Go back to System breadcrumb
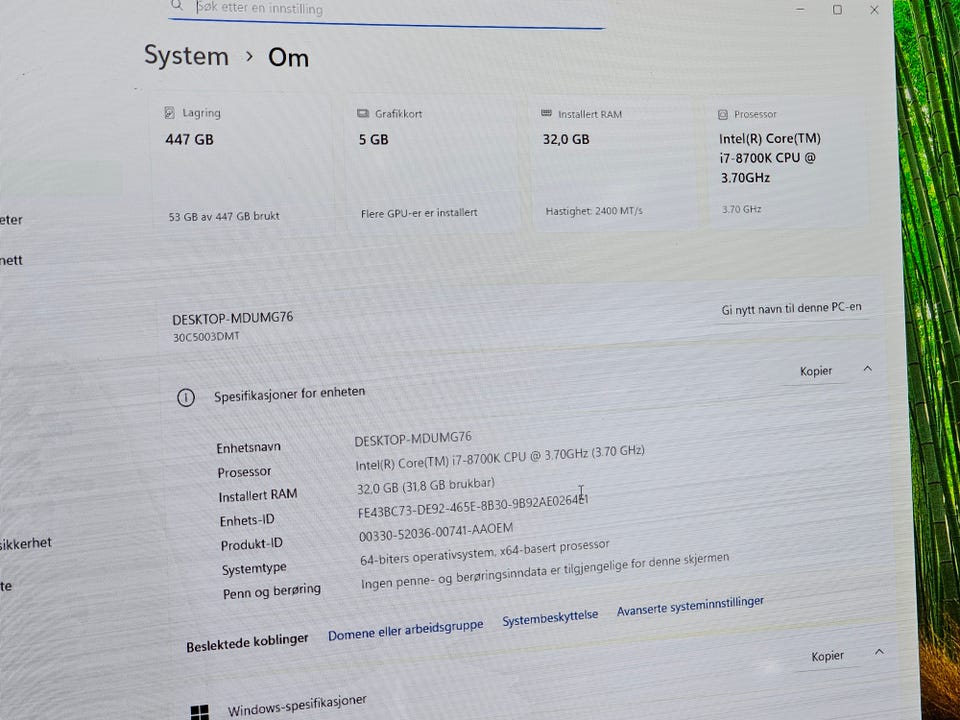960x720 pixels. (186, 56)
